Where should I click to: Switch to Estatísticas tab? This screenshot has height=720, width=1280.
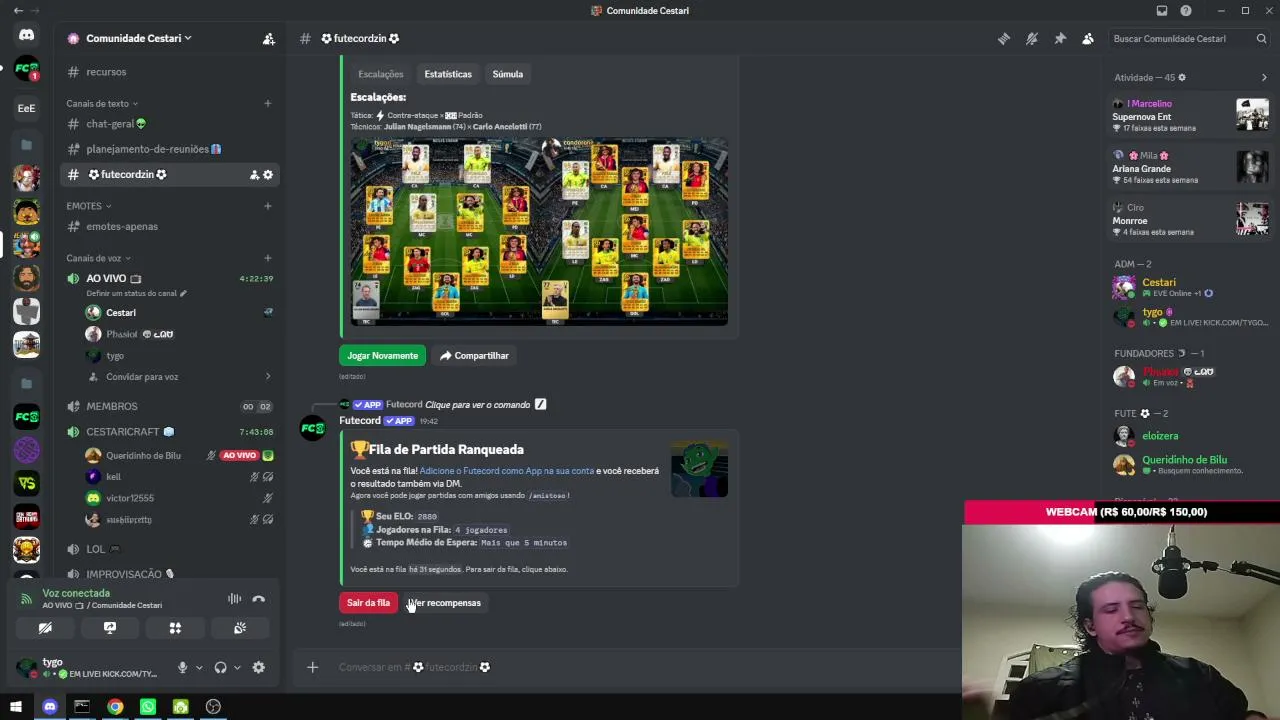coord(448,74)
